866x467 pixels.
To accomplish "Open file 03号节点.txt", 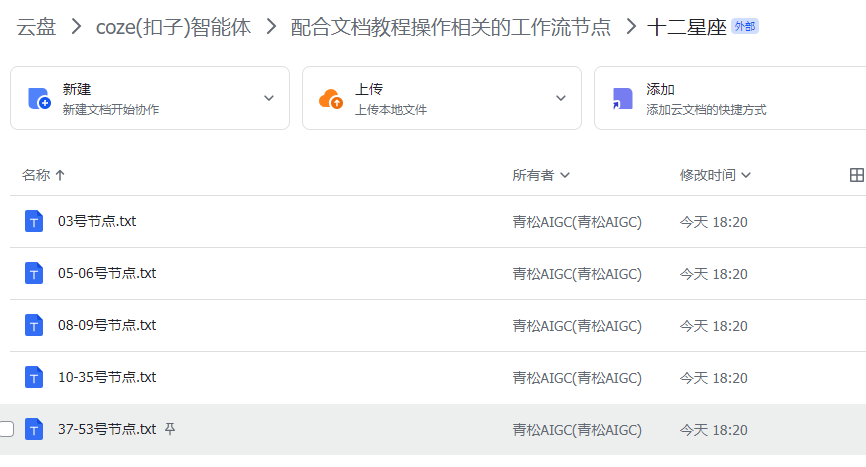I will click(97, 221).
